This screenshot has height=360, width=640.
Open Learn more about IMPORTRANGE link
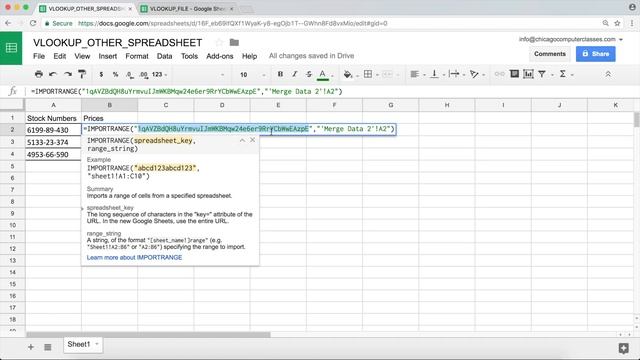click(134, 258)
